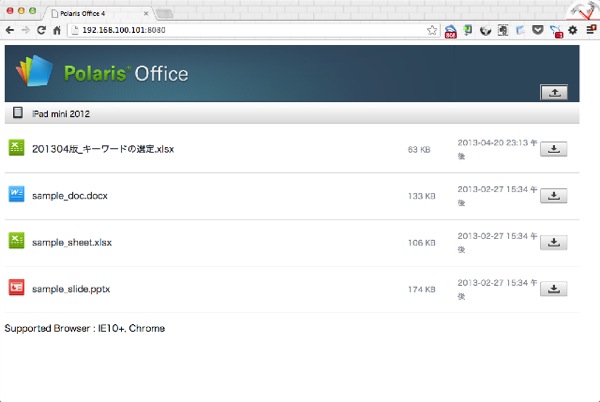Click the page icon in the address bar

click(75, 30)
